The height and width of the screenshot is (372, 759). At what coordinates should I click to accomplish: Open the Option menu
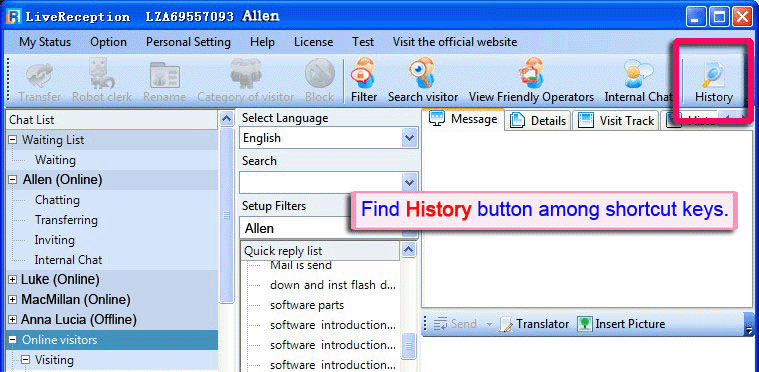click(x=108, y=42)
